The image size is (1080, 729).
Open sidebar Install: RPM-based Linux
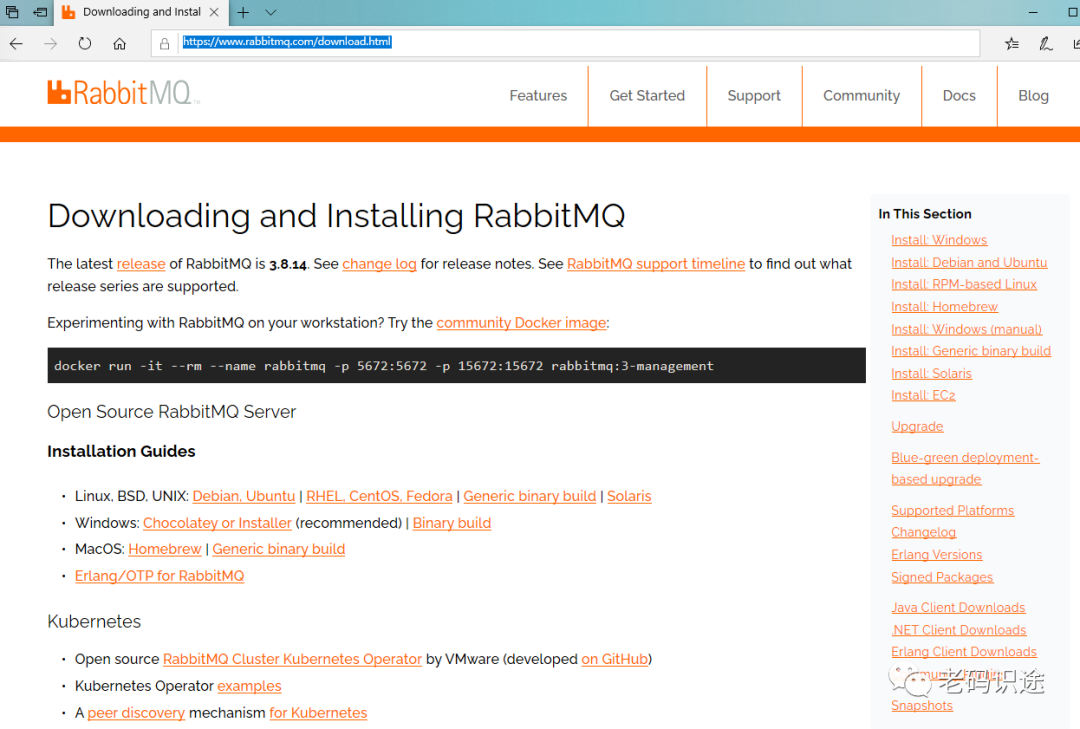964,284
